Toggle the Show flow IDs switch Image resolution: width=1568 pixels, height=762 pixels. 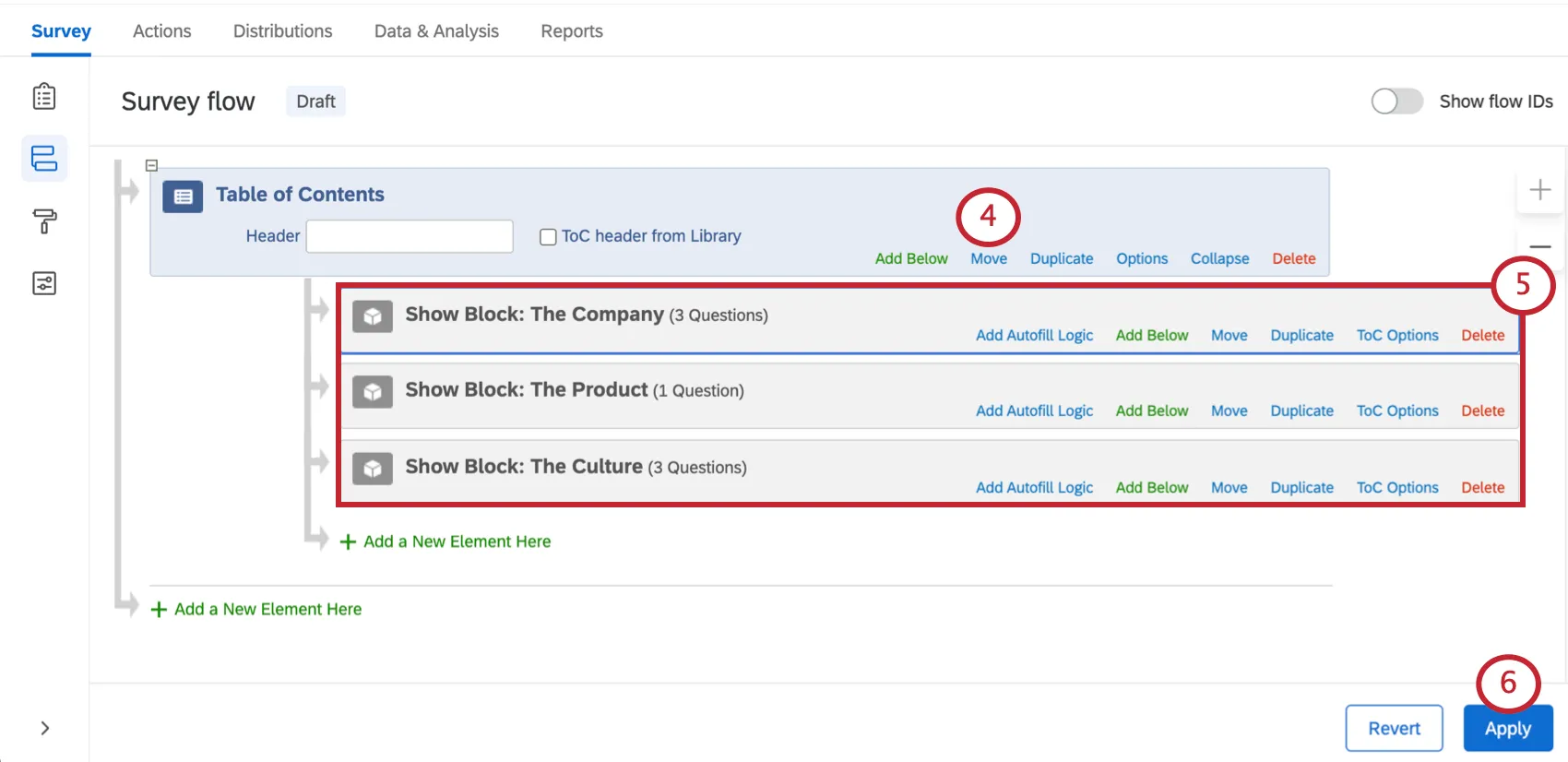[x=1396, y=101]
